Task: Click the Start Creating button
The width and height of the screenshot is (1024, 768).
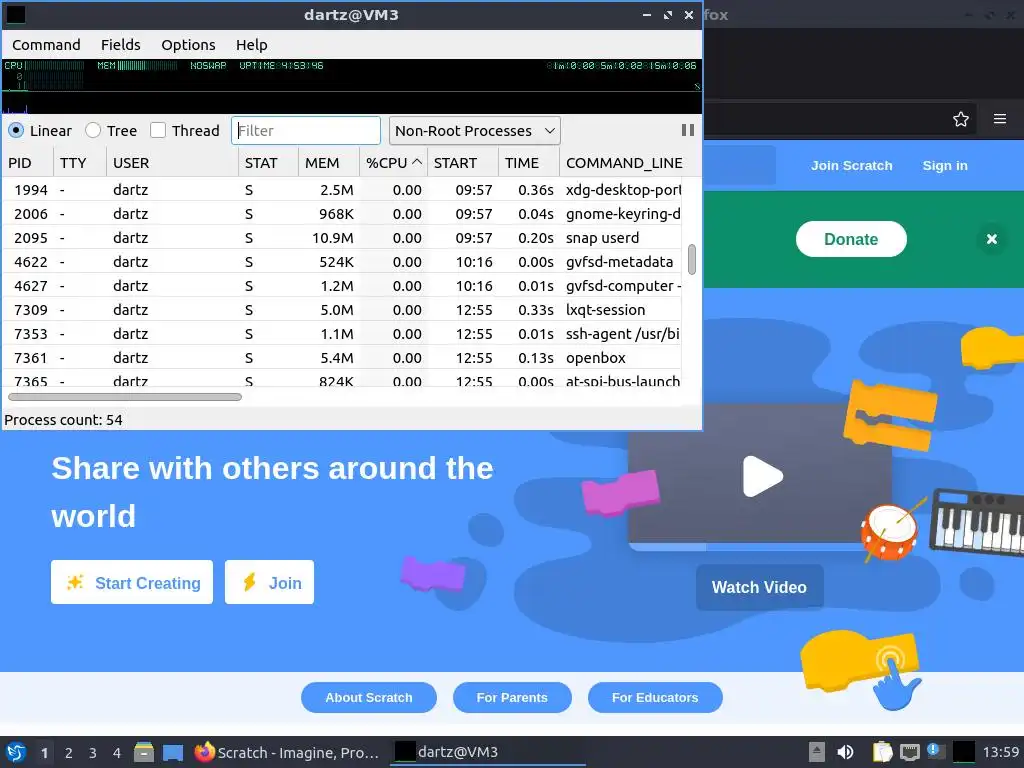Action: click(132, 582)
